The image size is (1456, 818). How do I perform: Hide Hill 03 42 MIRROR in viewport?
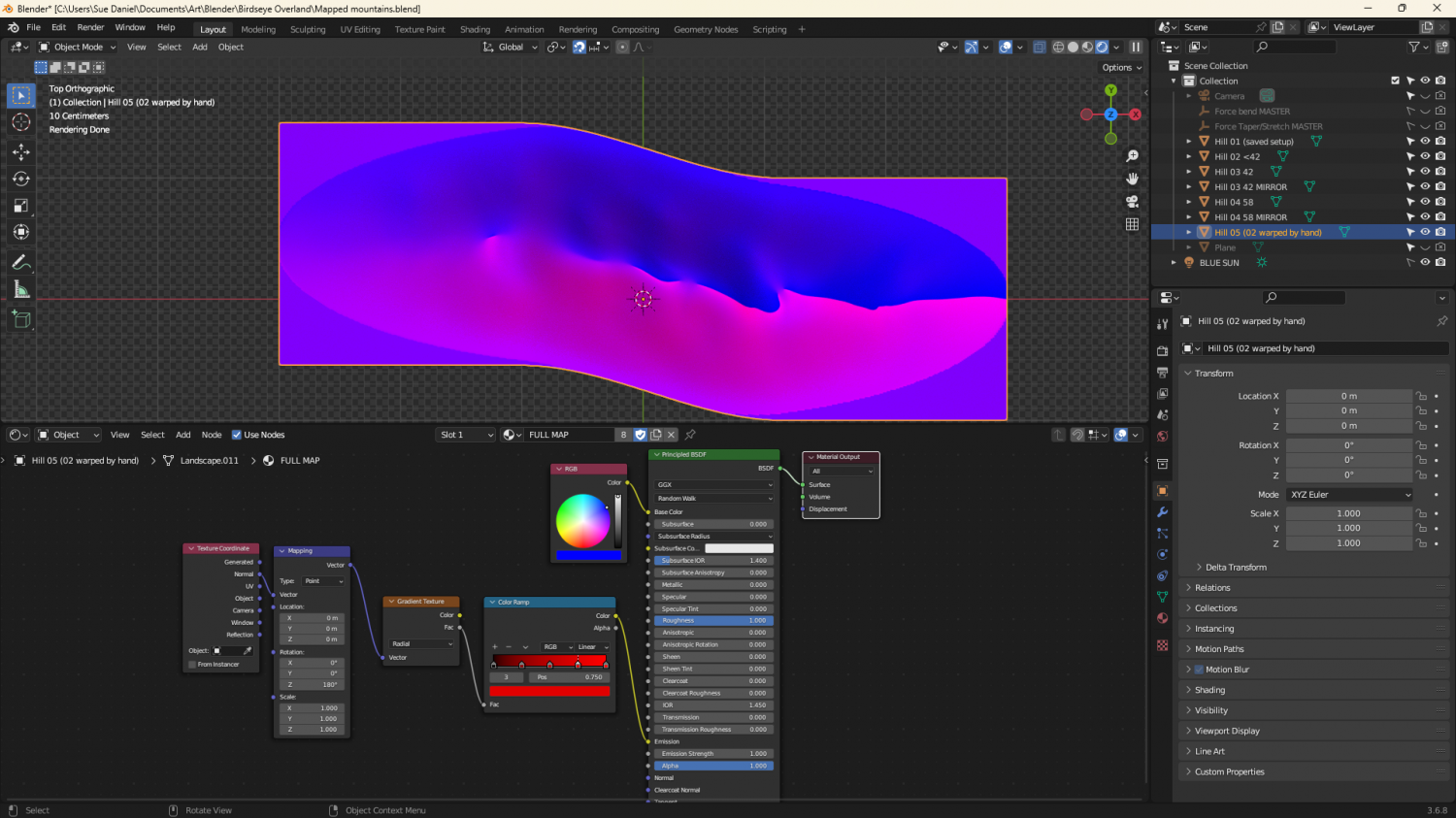click(x=1425, y=186)
